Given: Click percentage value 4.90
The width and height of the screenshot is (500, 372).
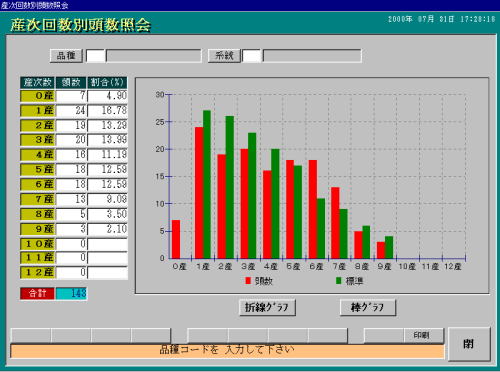Looking at the screenshot, I should pos(108,96).
